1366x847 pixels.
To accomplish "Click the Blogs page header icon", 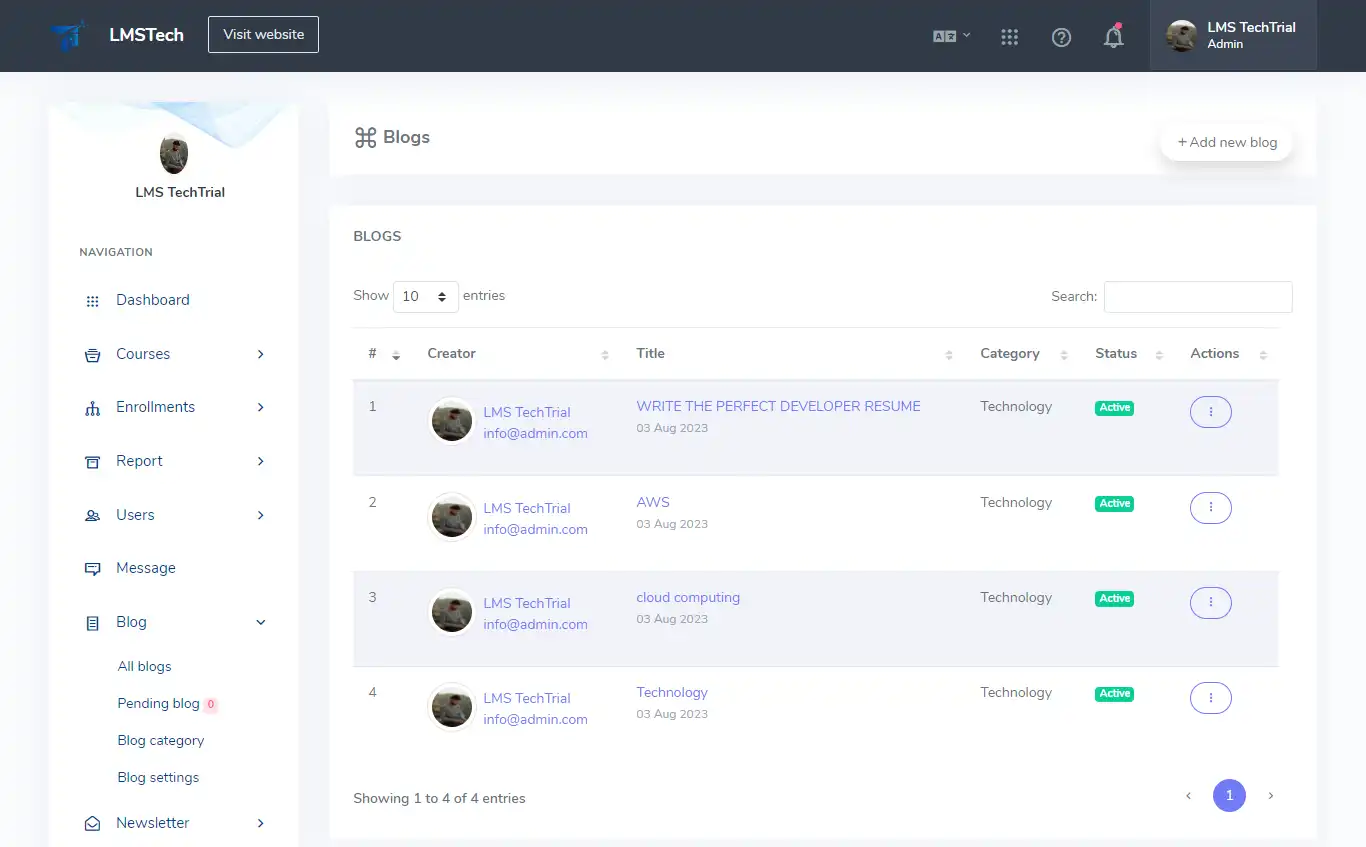I will point(364,137).
